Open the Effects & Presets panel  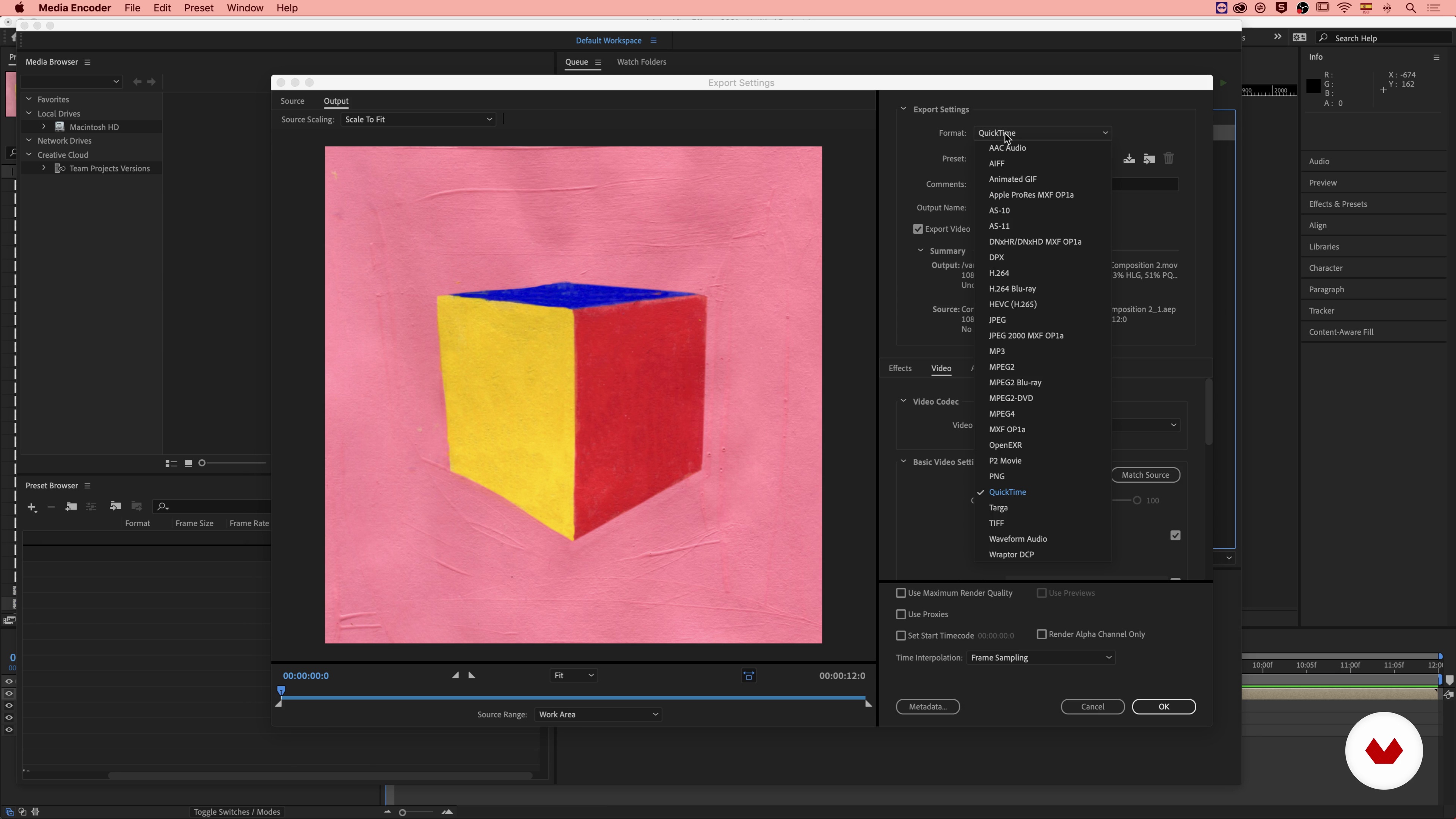point(1338,205)
